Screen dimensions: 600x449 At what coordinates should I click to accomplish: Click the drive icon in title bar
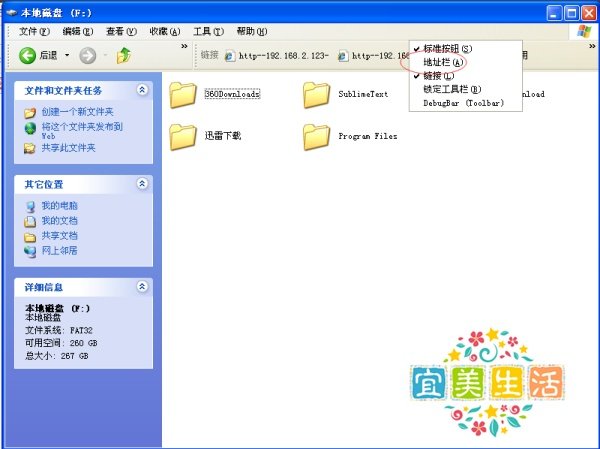coord(12,13)
